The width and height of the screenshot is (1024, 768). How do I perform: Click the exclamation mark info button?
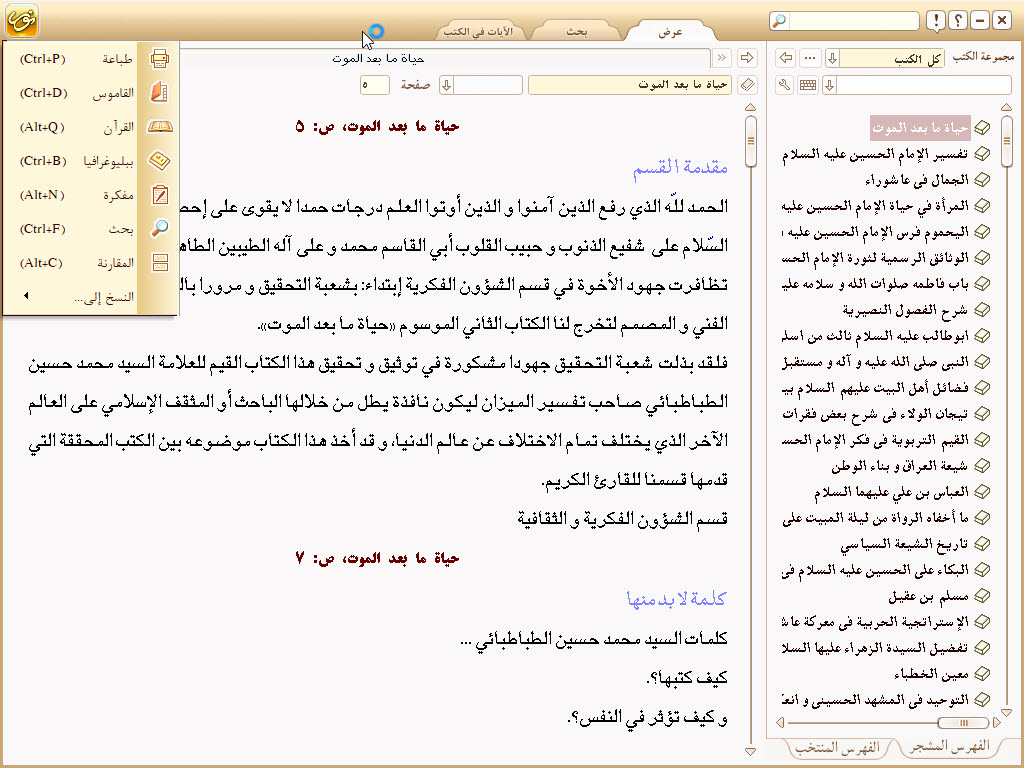(936, 21)
